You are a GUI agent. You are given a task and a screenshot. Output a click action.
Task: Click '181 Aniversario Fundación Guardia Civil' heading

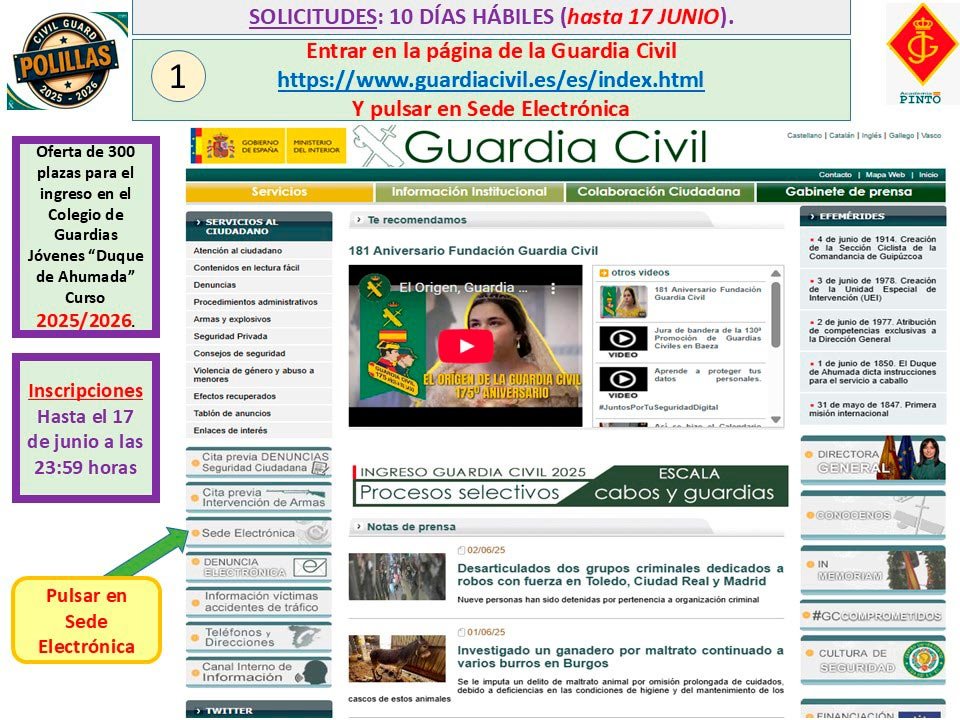tap(473, 250)
